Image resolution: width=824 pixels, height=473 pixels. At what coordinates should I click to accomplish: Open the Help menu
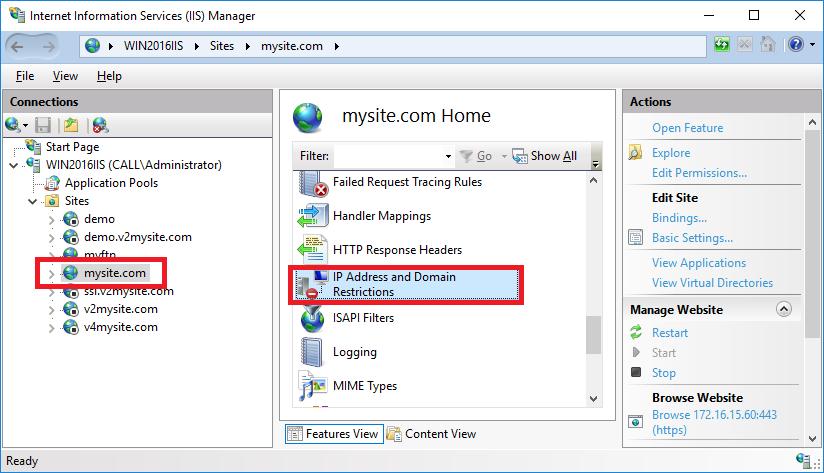point(109,76)
